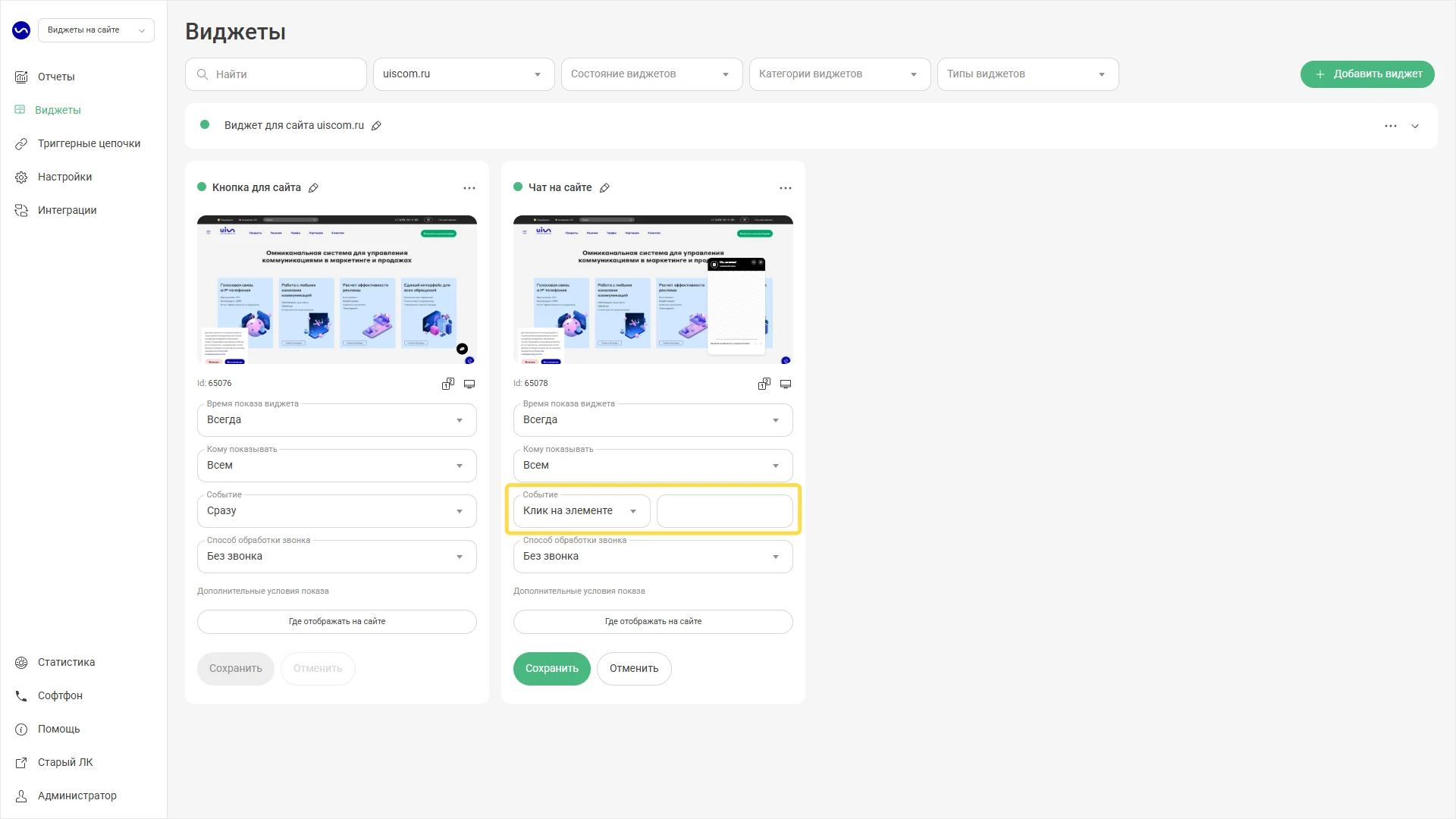This screenshot has width=1456, height=819.
Task: Click the Найти search field
Action: [276, 74]
